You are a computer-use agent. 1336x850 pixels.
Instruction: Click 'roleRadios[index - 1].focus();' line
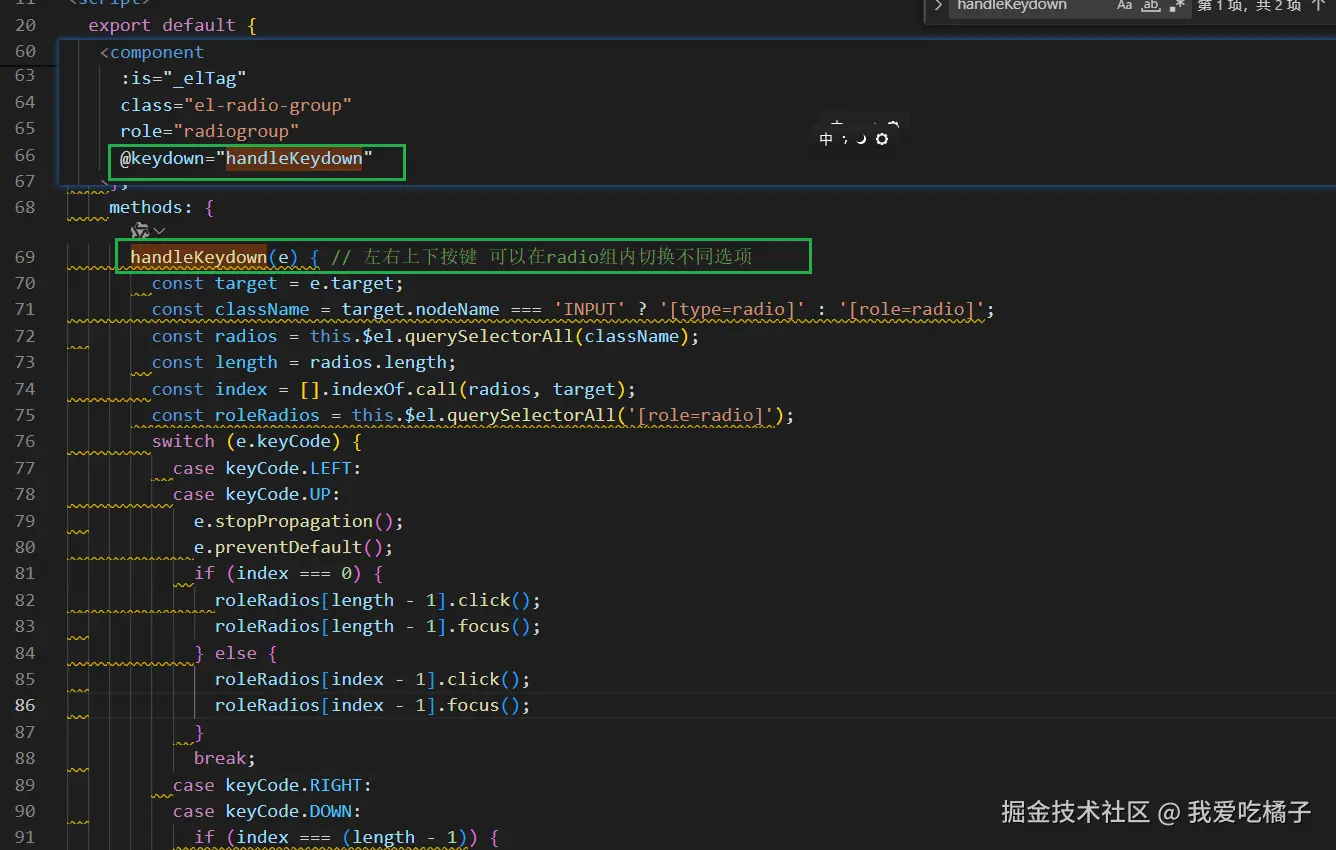click(373, 705)
